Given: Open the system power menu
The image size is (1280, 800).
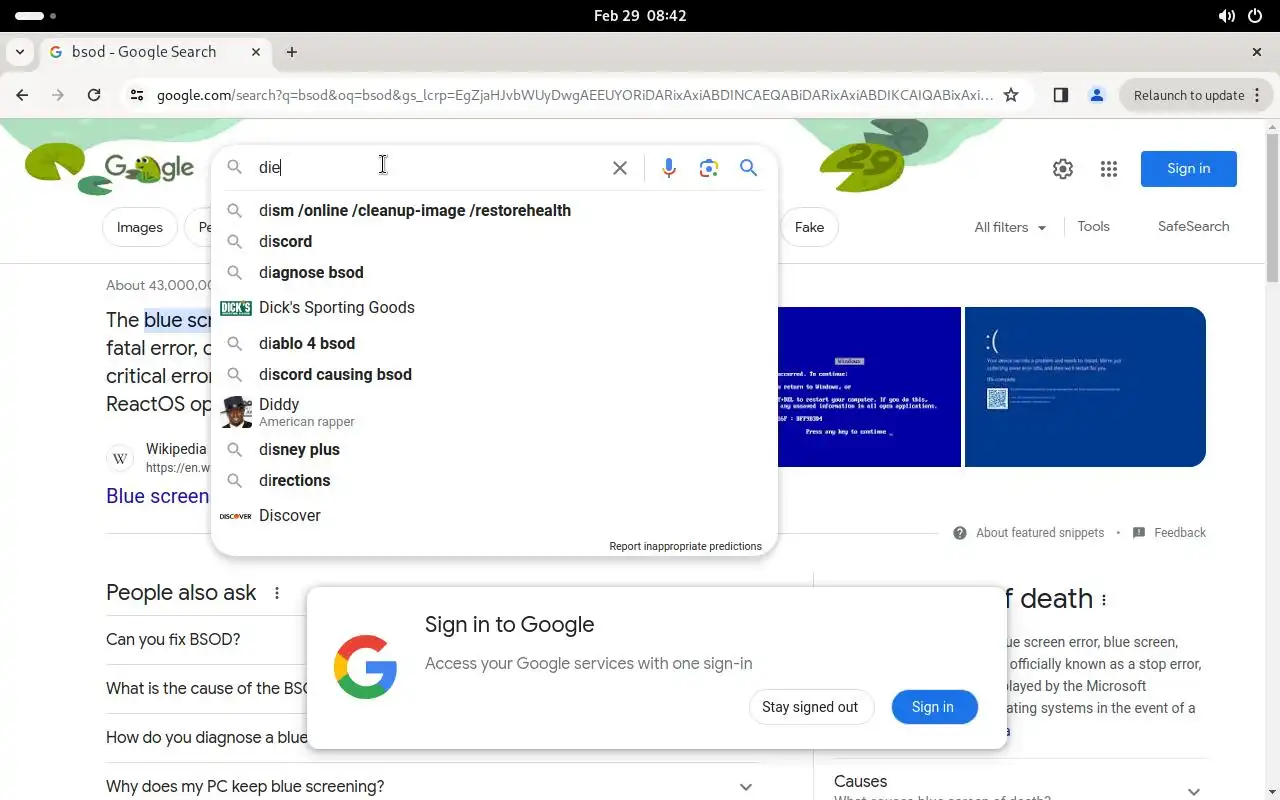Looking at the screenshot, I should coord(1256,16).
